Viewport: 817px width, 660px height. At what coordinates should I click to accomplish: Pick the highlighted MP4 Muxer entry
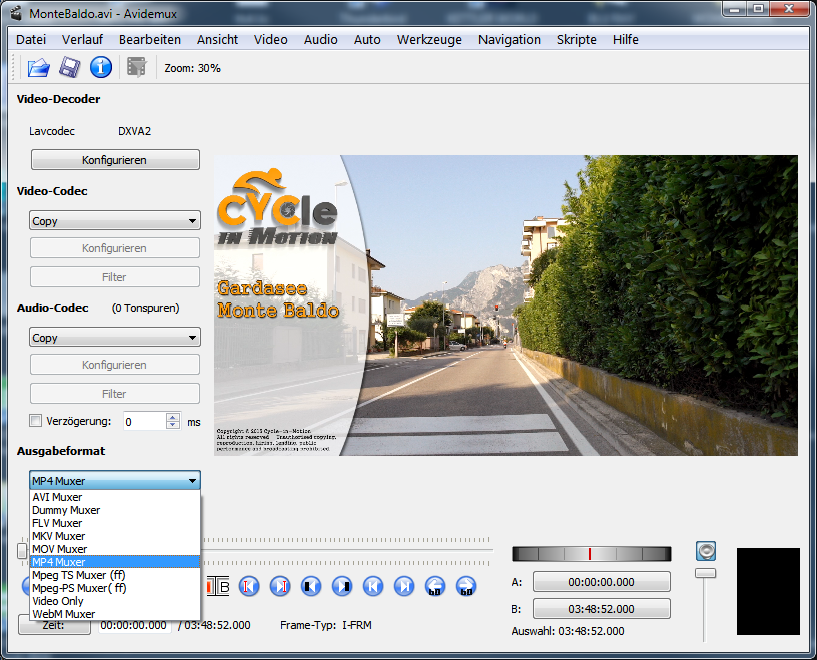click(115, 562)
